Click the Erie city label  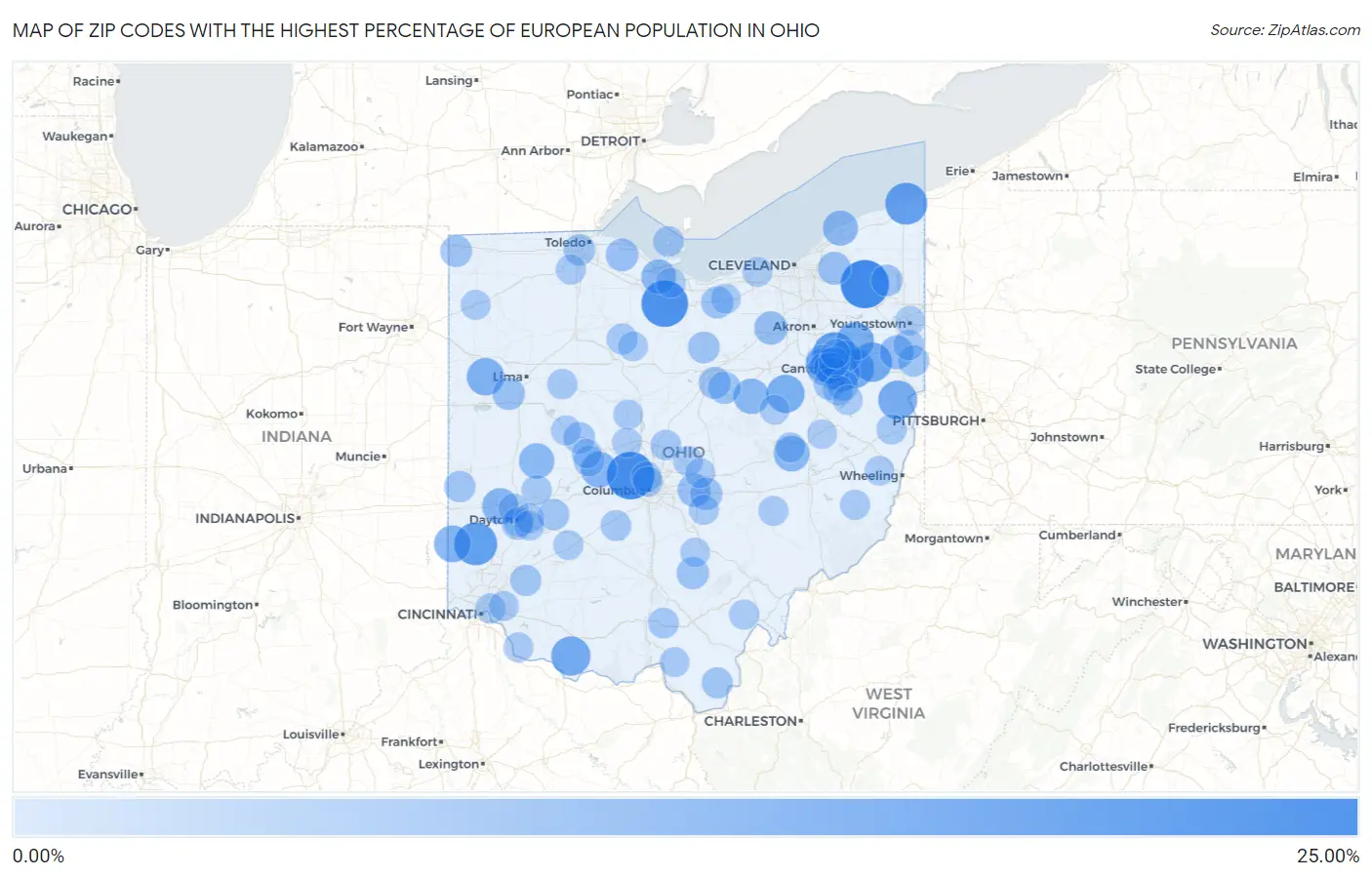[957, 171]
